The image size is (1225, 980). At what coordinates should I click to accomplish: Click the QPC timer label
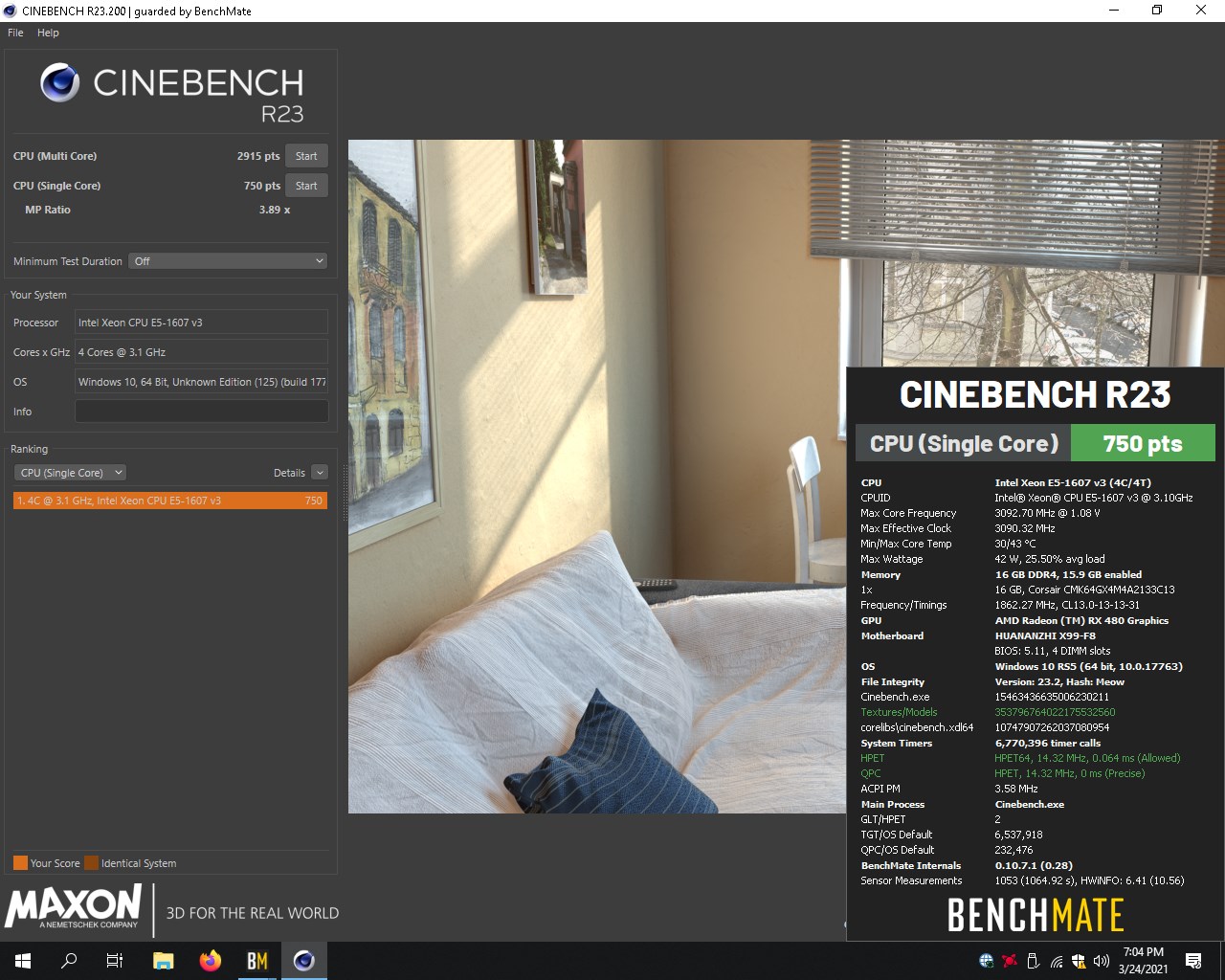(x=871, y=773)
